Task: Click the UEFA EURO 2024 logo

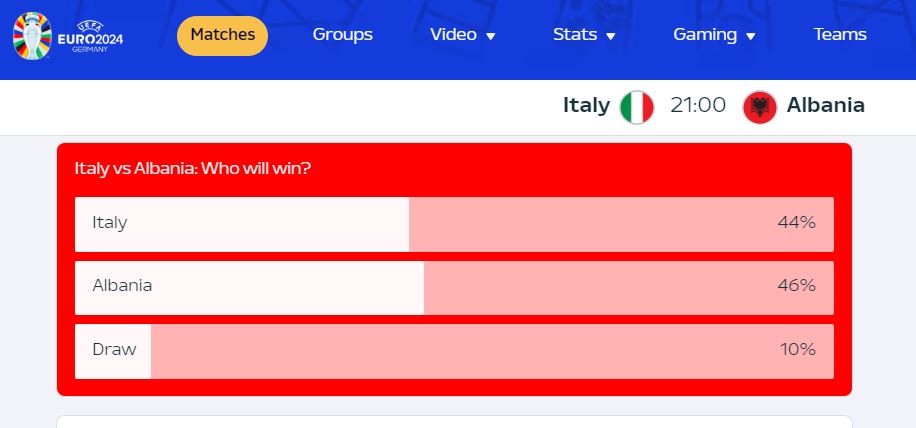Action: click(x=68, y=36)
